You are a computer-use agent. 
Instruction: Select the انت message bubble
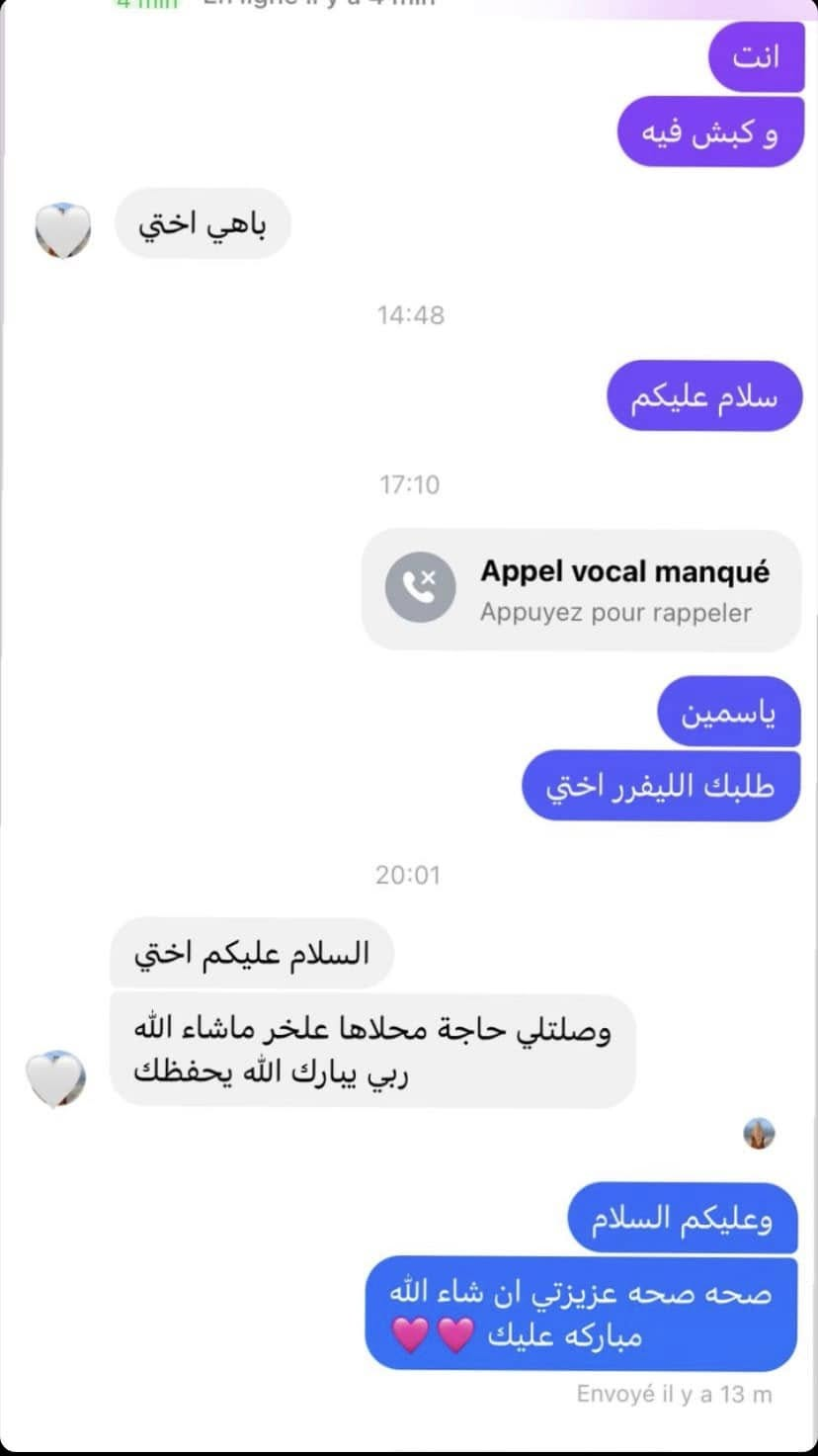point(757,56)
